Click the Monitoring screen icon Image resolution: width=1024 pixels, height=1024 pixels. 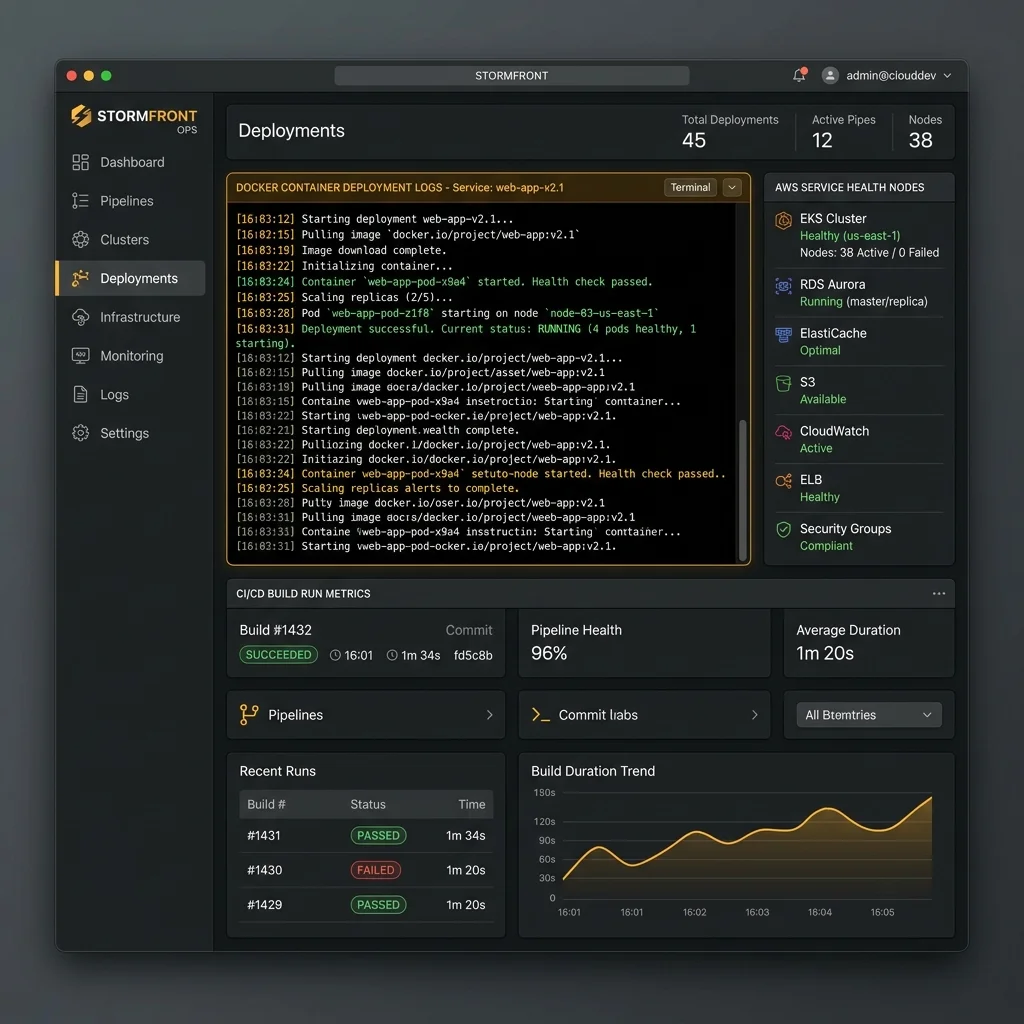[x=80, y=356]
